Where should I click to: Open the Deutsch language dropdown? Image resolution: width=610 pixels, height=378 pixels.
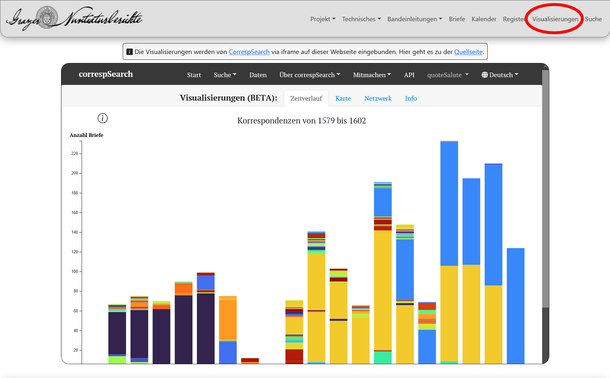[x=500, y=75]
